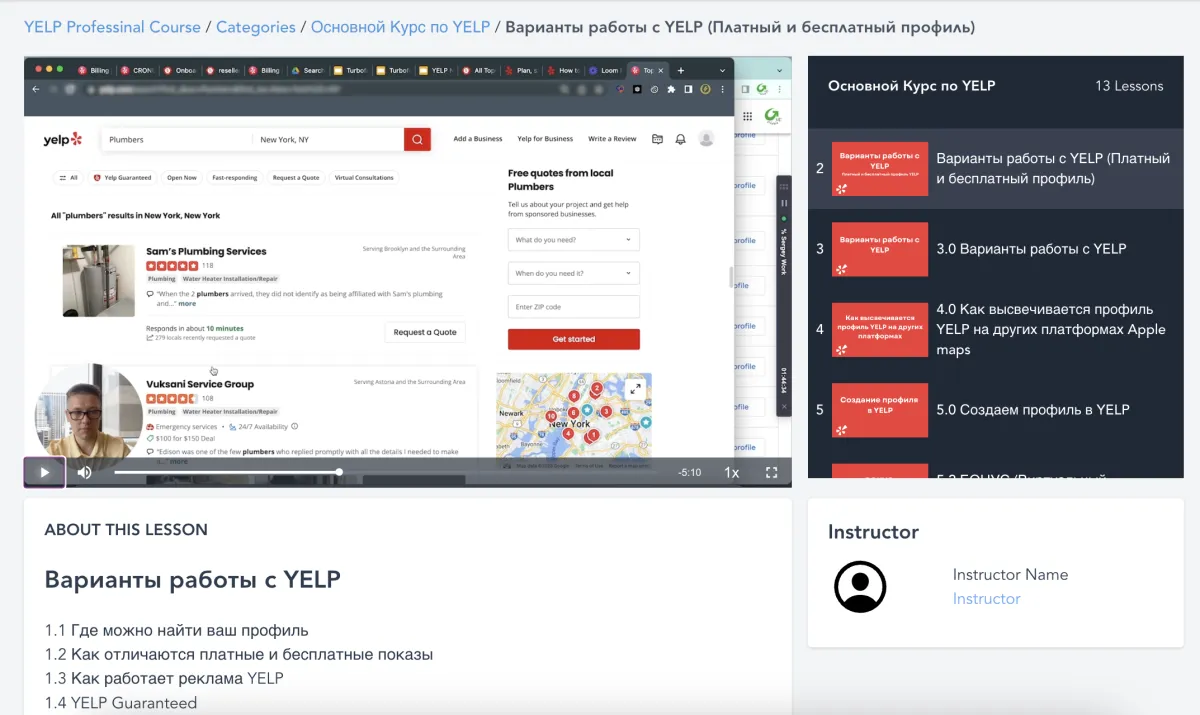Open the Categories breadcrumb link
This screenshot has height=715, width=1200.
(256, 27)
